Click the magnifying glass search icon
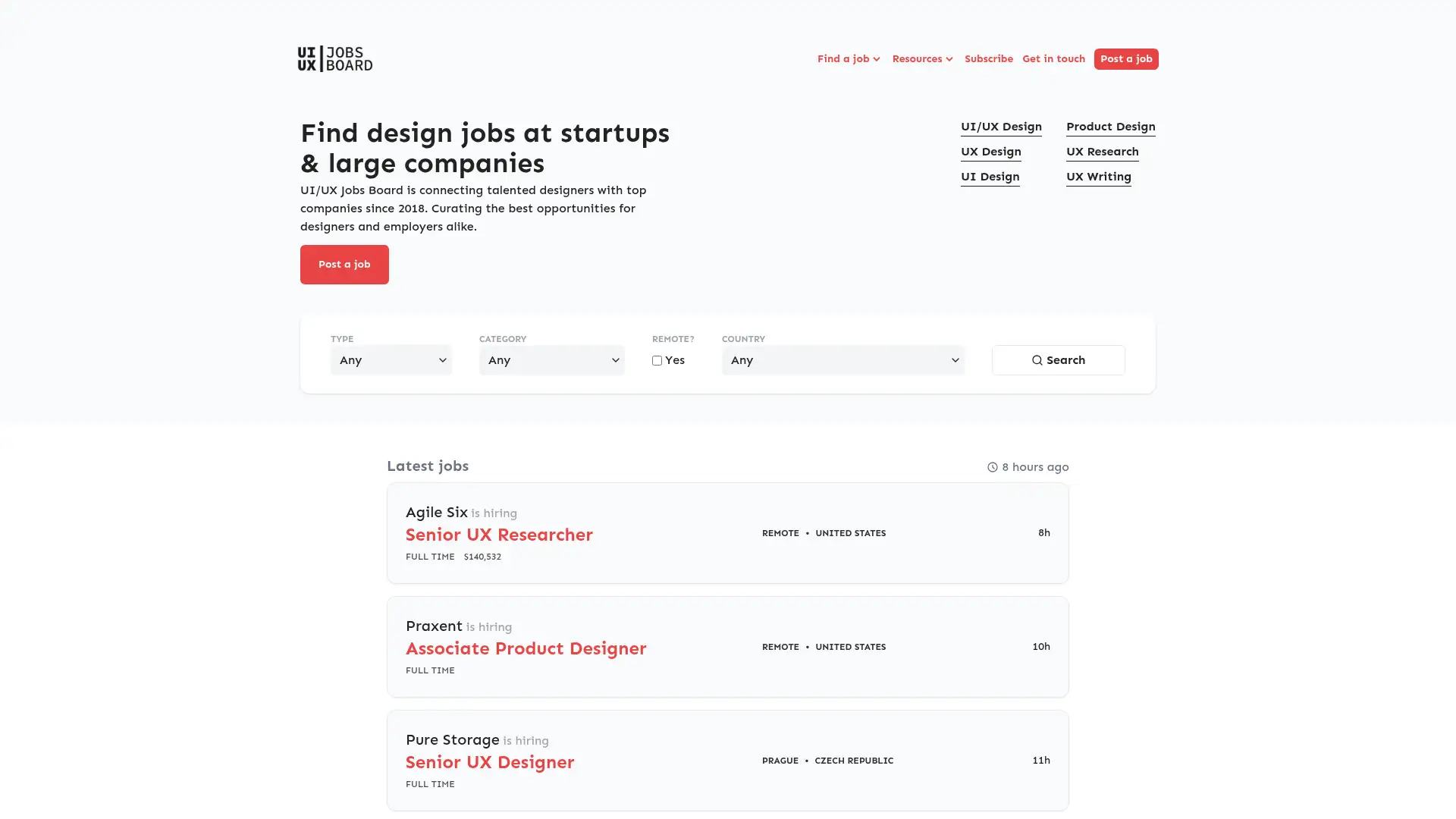The width and height of the screenshot is (1456, 819). pyautogui.click(x=1037, y=360)
